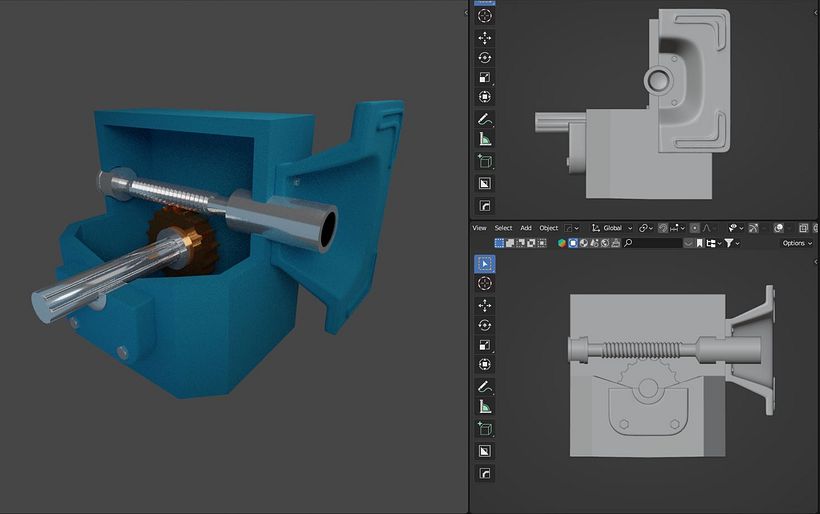Select the Scale tool in bottom viewport toolbar
The width and height of the screenshot is (820, 514).
tap(485, 345)
